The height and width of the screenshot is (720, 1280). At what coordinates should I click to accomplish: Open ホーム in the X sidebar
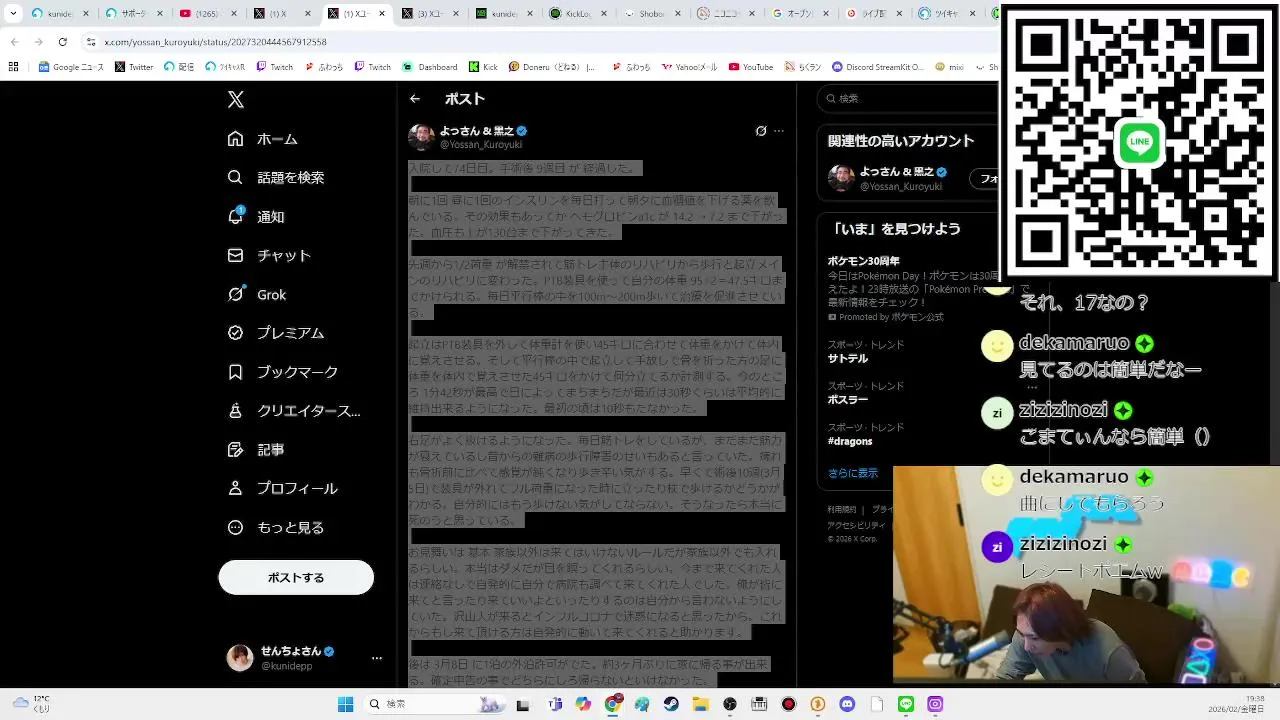[x=262, y=139]
